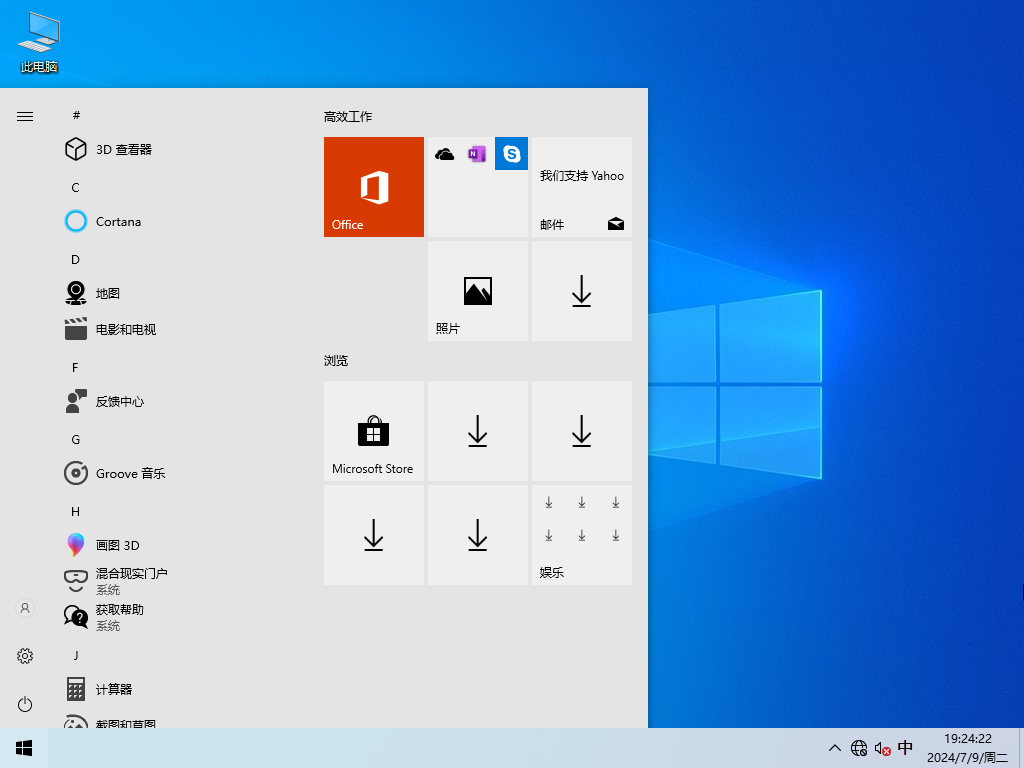
Task: Open the power options menu
Action: click(x=24, y=704)
